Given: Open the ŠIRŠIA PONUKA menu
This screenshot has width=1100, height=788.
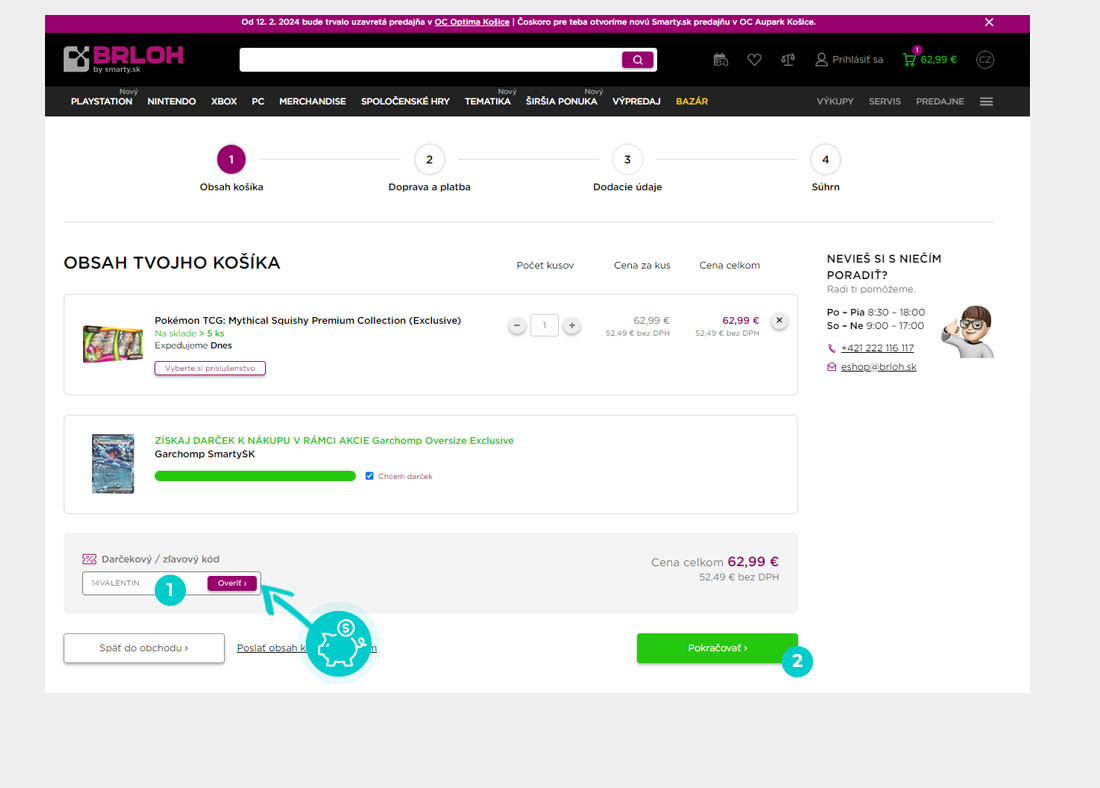Looking at the screenshot, I should click(562, 101).
